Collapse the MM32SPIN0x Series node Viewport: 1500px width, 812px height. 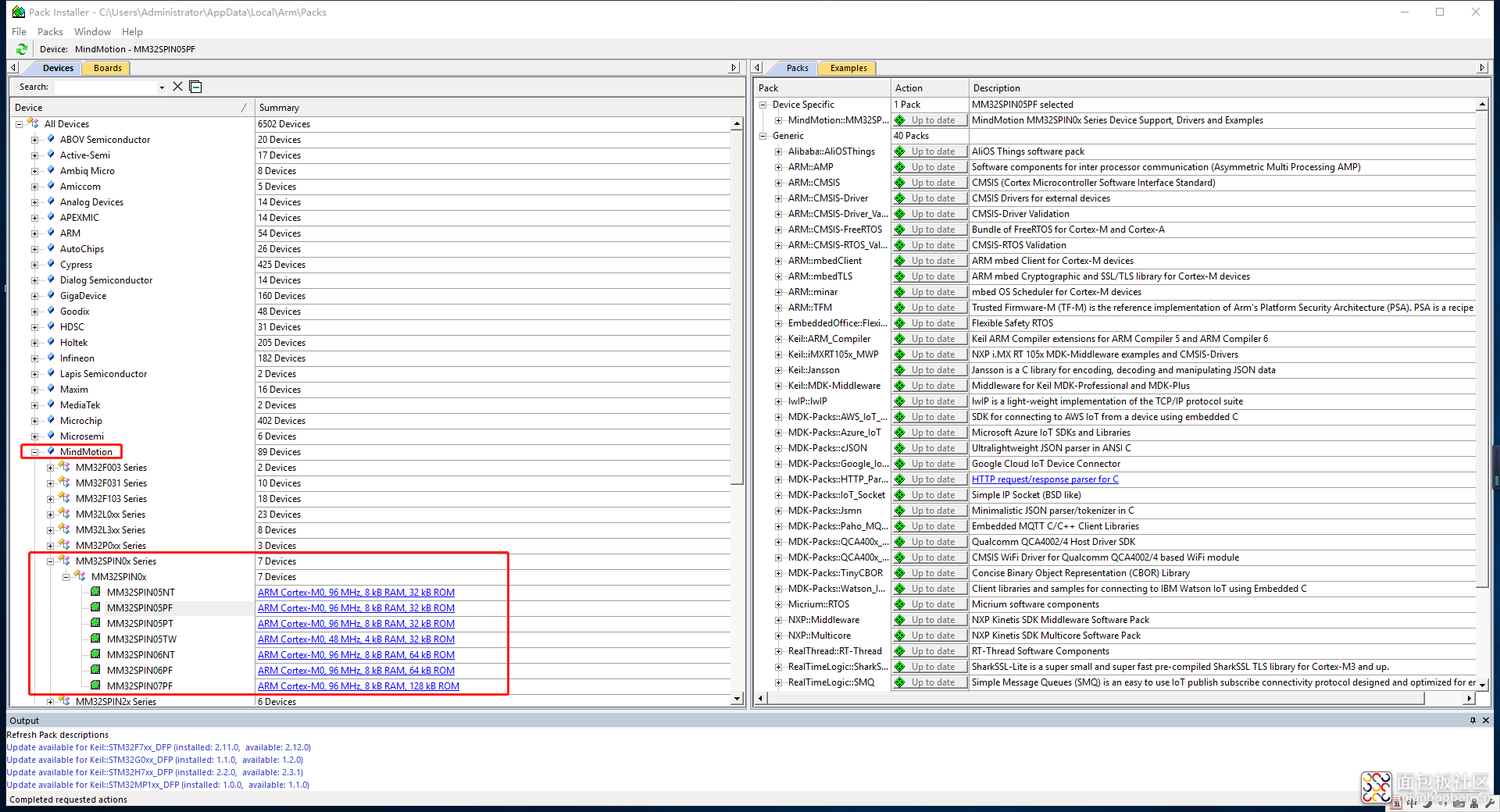50,561
